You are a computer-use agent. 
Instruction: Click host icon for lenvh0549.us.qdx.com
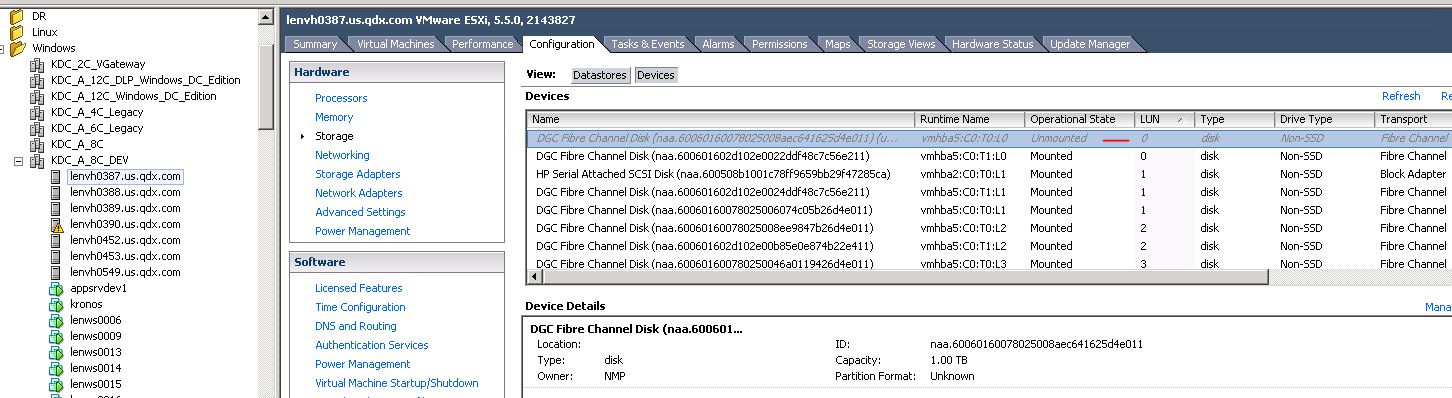pos(57,272)
